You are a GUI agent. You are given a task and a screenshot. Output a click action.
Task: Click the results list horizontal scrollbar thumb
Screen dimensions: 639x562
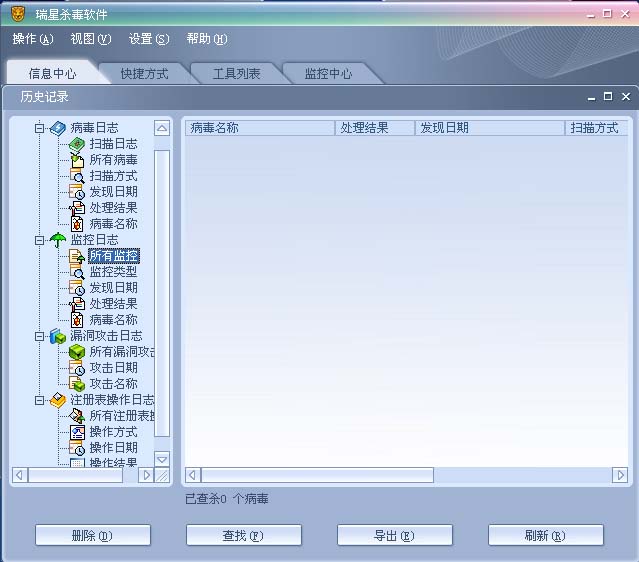point(317,475)
